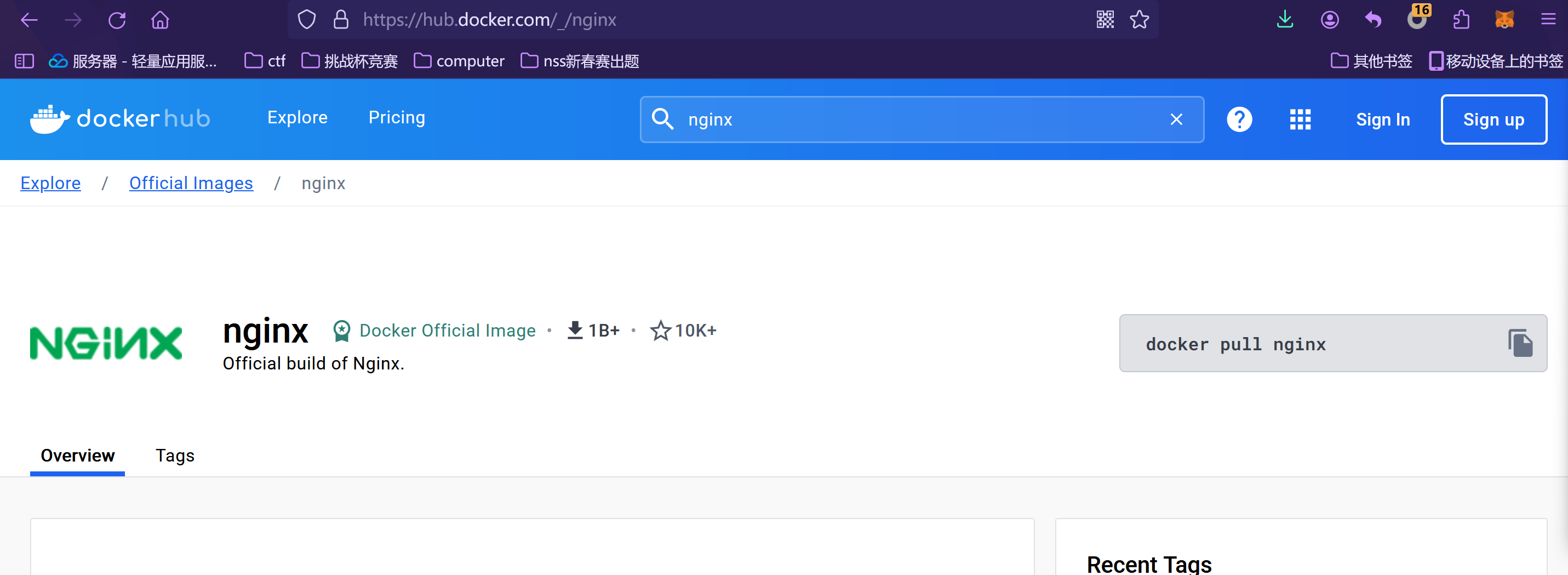Click the address bar URL

point(489,20)
